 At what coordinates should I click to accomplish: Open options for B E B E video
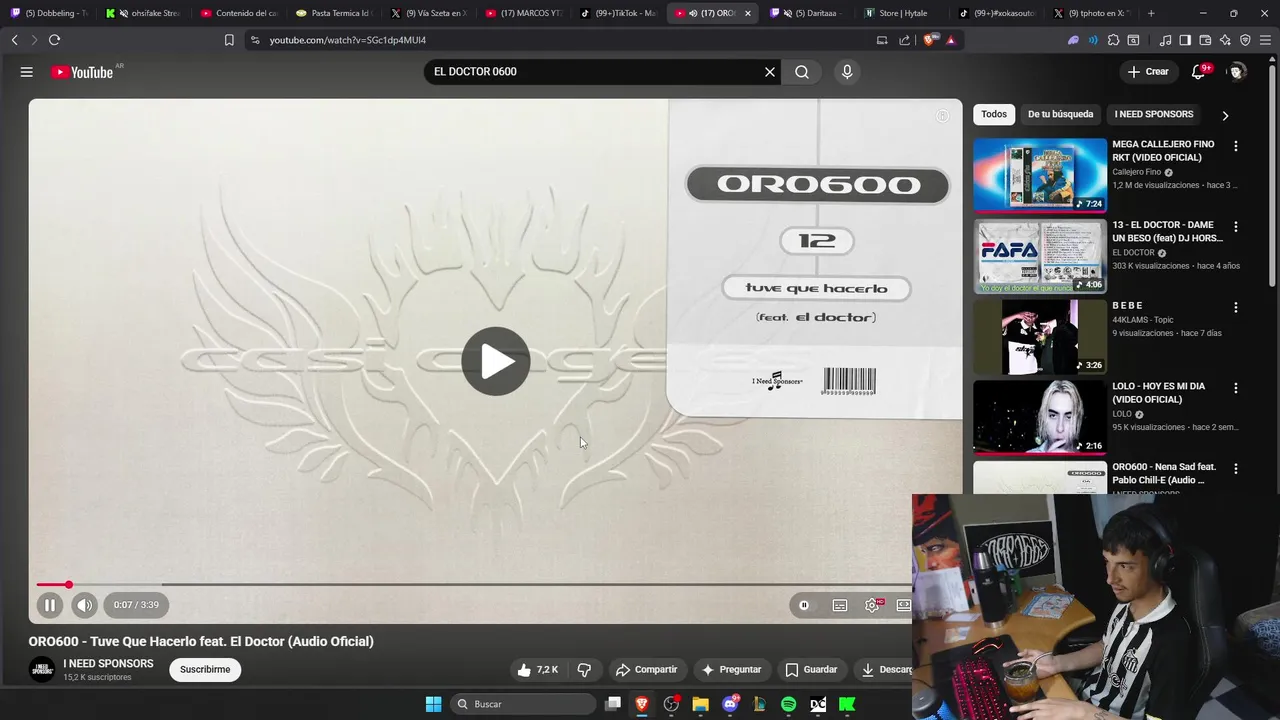(1235, 308)
